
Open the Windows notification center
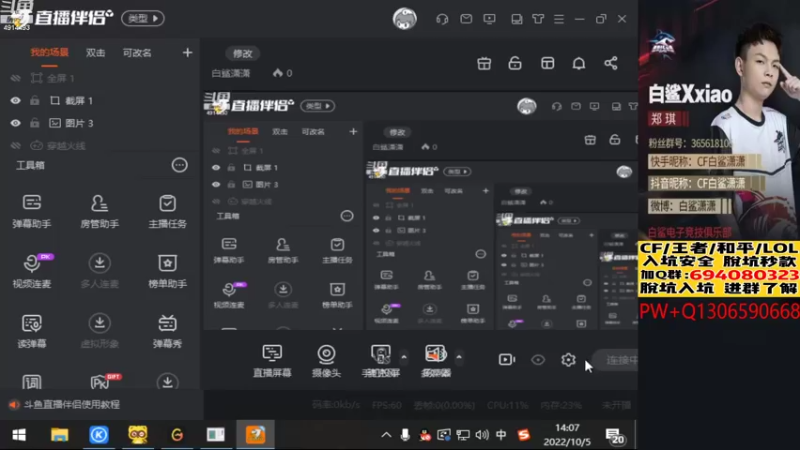pos(615,435)
